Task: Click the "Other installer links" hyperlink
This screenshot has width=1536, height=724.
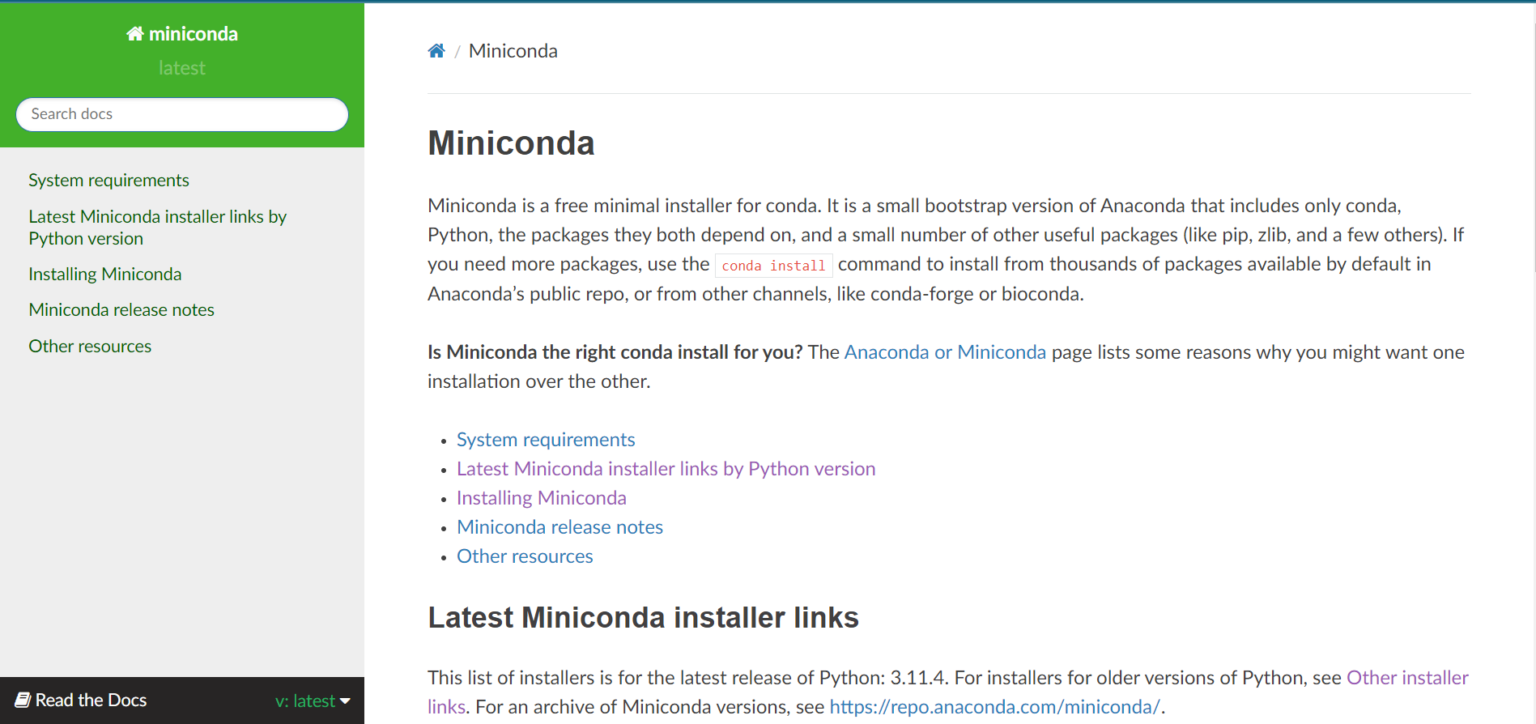Action: (x=1407, y=677)
